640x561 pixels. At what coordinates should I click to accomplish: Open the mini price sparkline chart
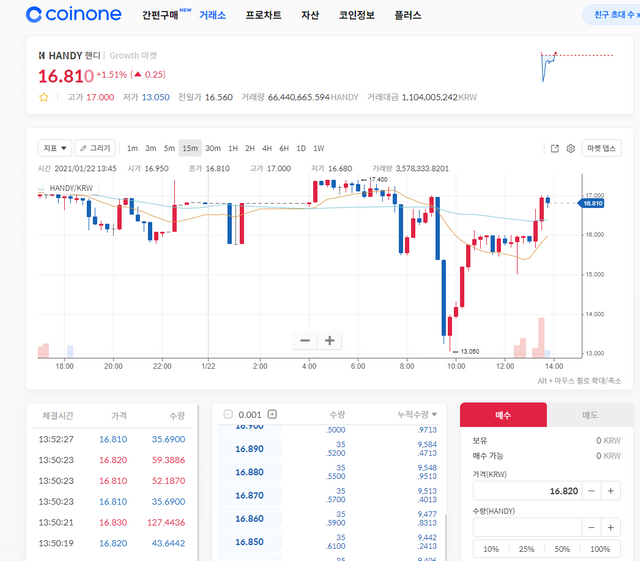click(577, 66)
